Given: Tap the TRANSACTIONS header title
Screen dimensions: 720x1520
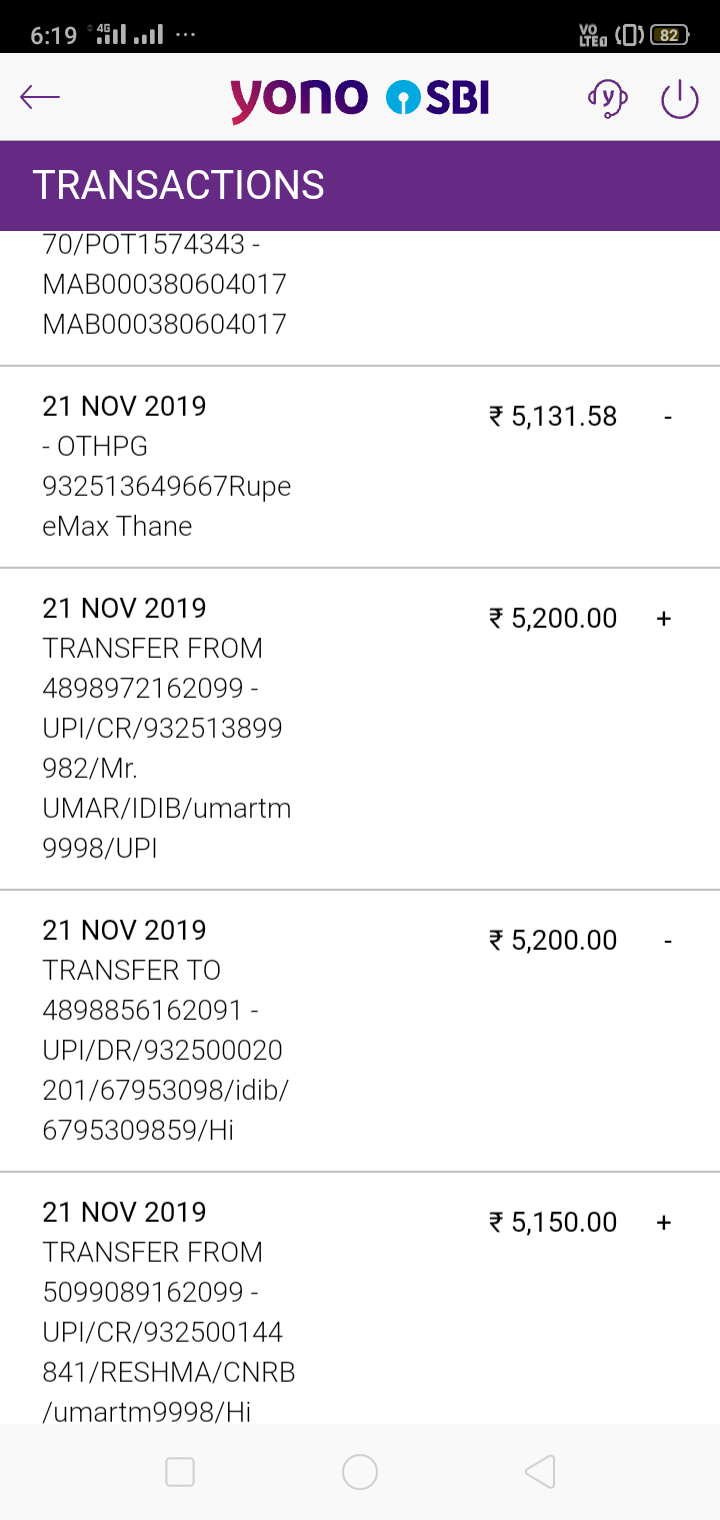Looking at the screenshot, I should tap(179, 186).
